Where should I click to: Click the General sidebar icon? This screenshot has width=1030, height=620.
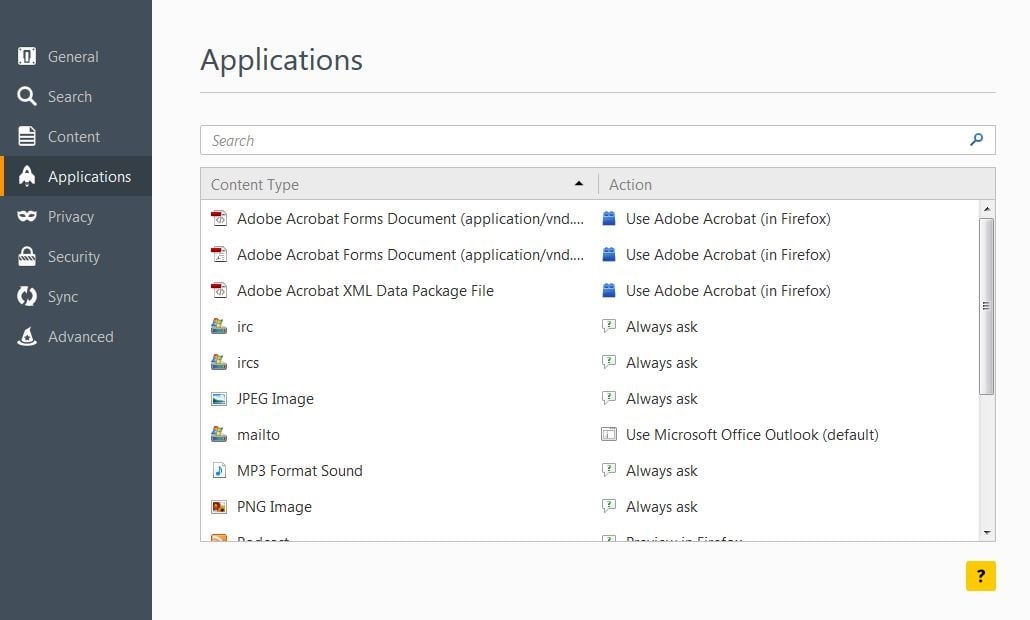coord(27,56)
